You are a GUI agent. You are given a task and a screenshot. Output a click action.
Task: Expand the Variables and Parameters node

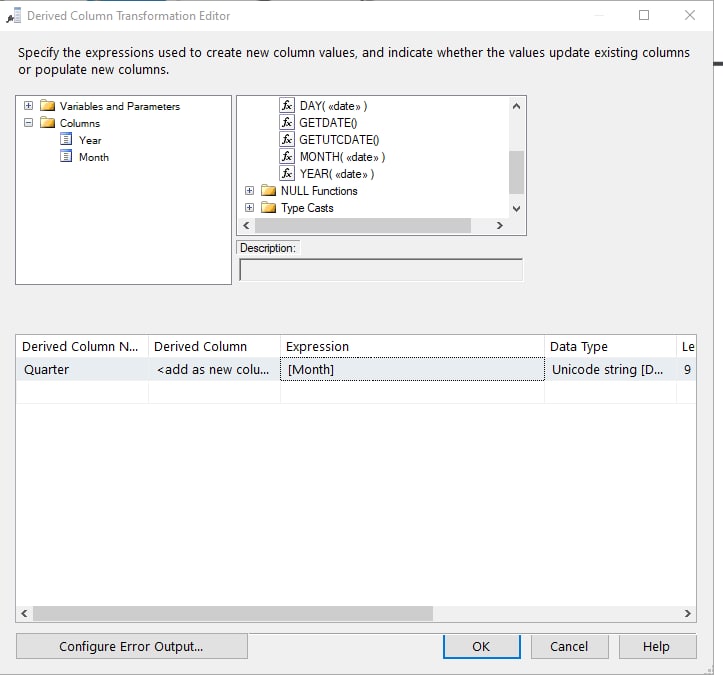[29, 106]
